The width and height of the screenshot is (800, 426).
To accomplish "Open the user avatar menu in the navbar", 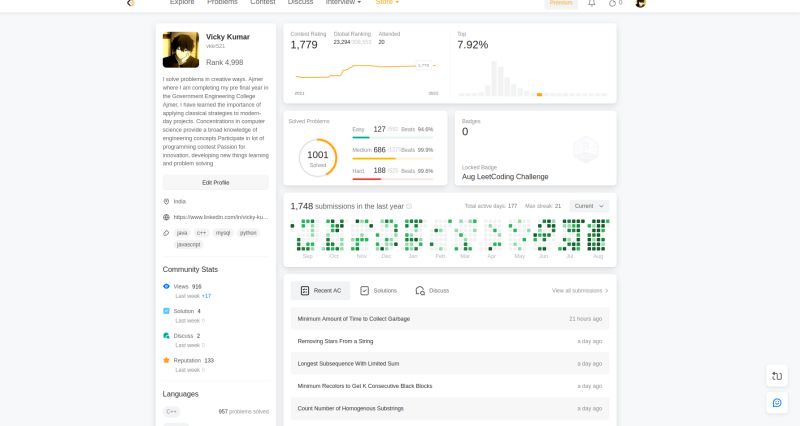I will [x=641, y=3].
